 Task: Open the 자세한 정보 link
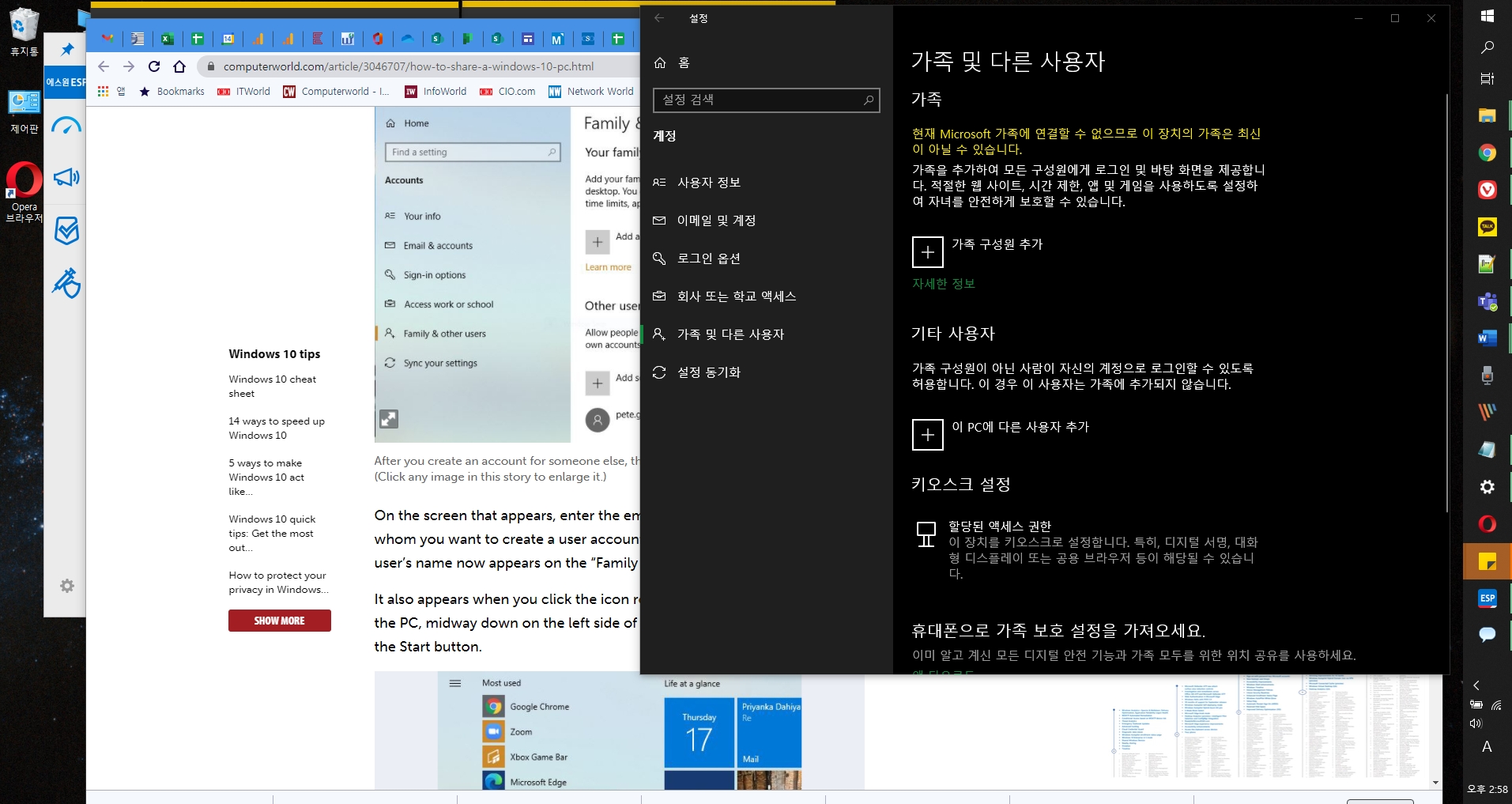943,283
